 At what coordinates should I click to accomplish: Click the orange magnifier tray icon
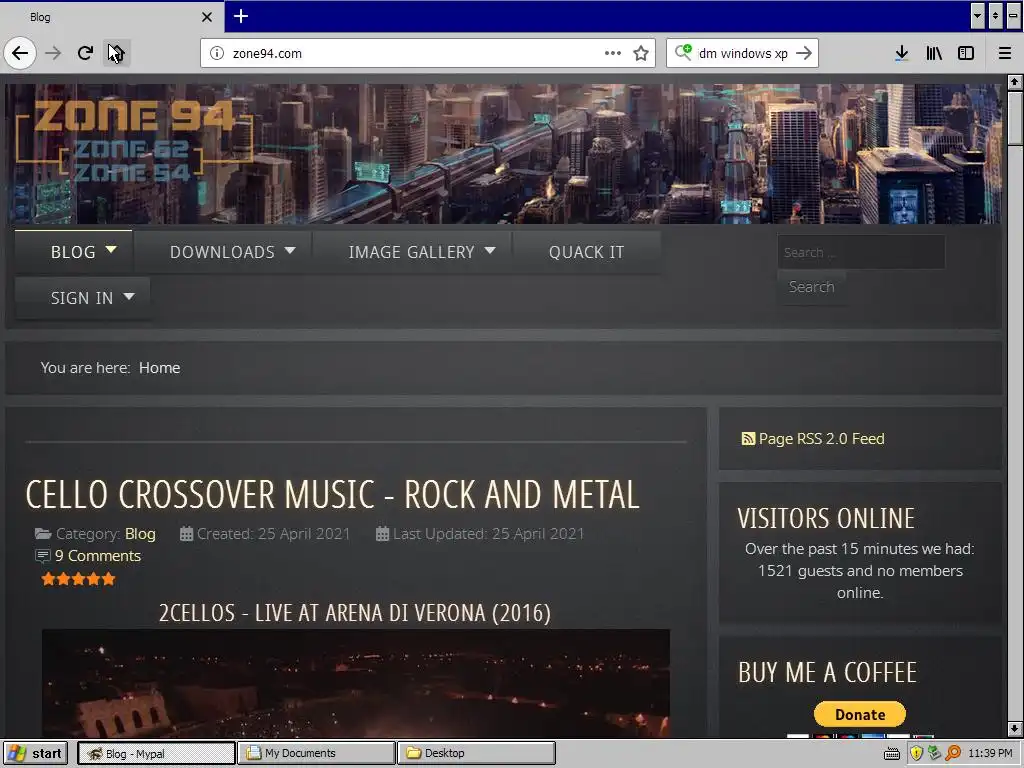click(953, 754)
